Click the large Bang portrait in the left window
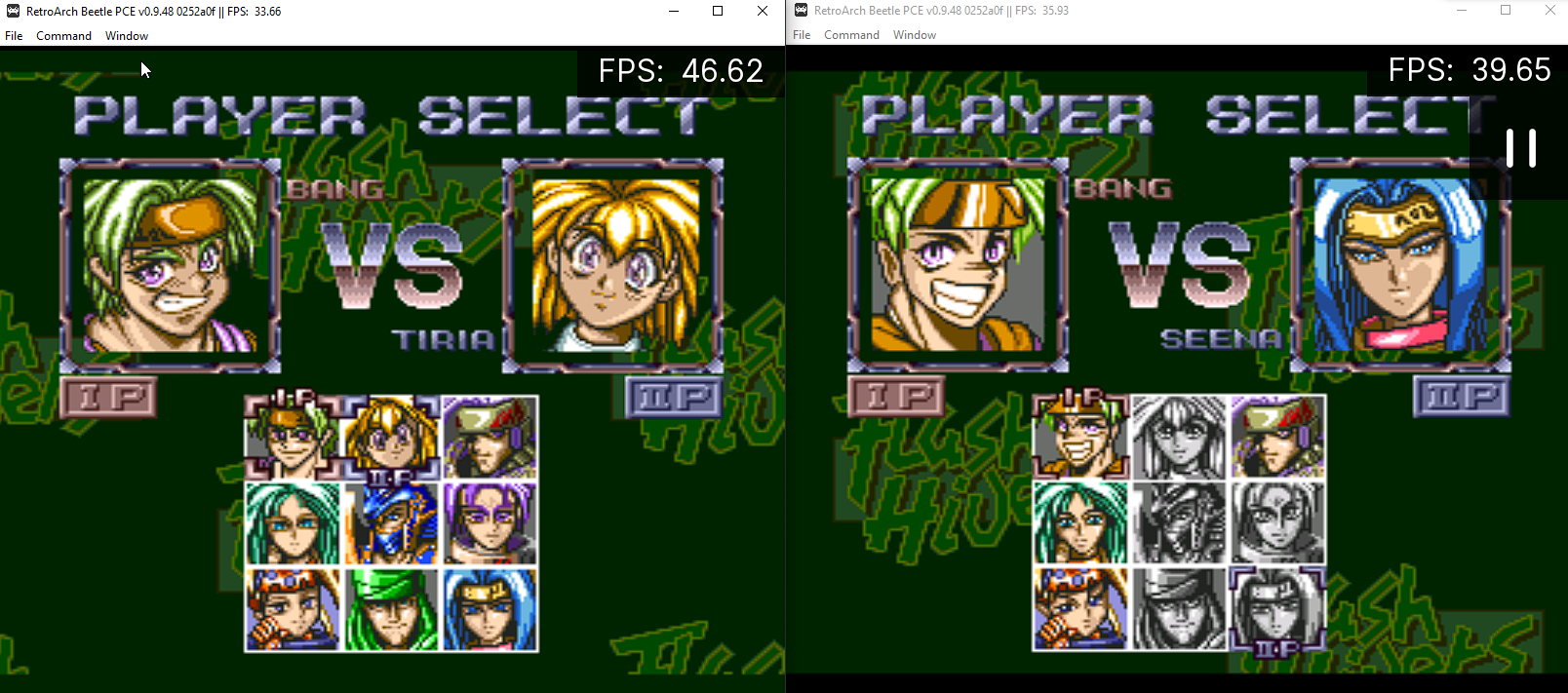This screenshot has height=693, width=1568. (170, 265)
